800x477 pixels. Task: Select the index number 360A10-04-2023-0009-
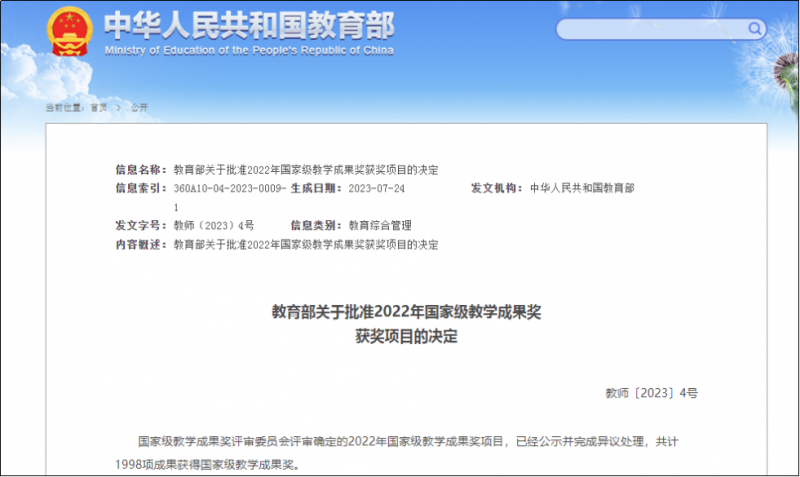point(230,188)
